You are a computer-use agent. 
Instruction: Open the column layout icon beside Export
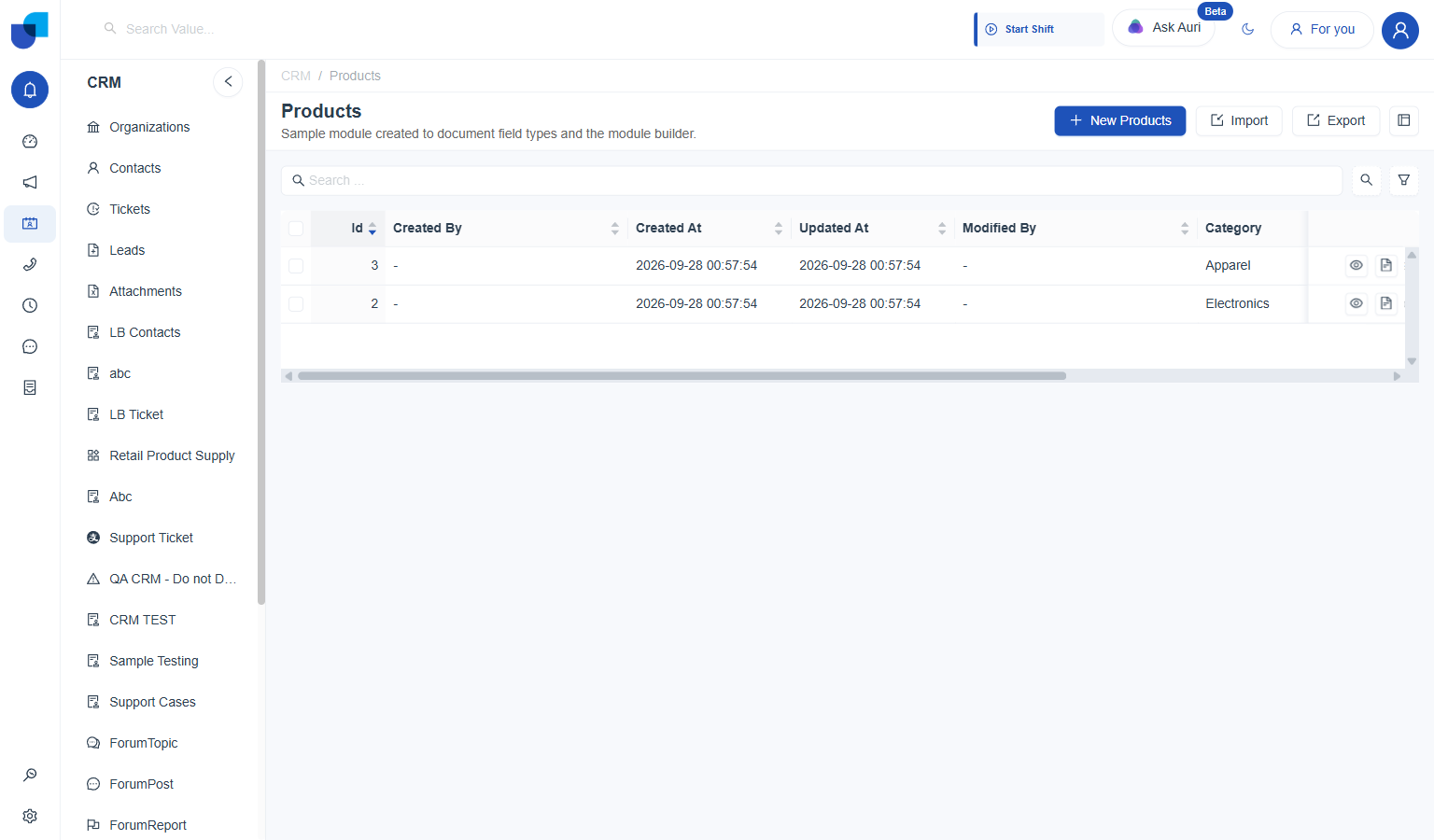point(1403,120)
